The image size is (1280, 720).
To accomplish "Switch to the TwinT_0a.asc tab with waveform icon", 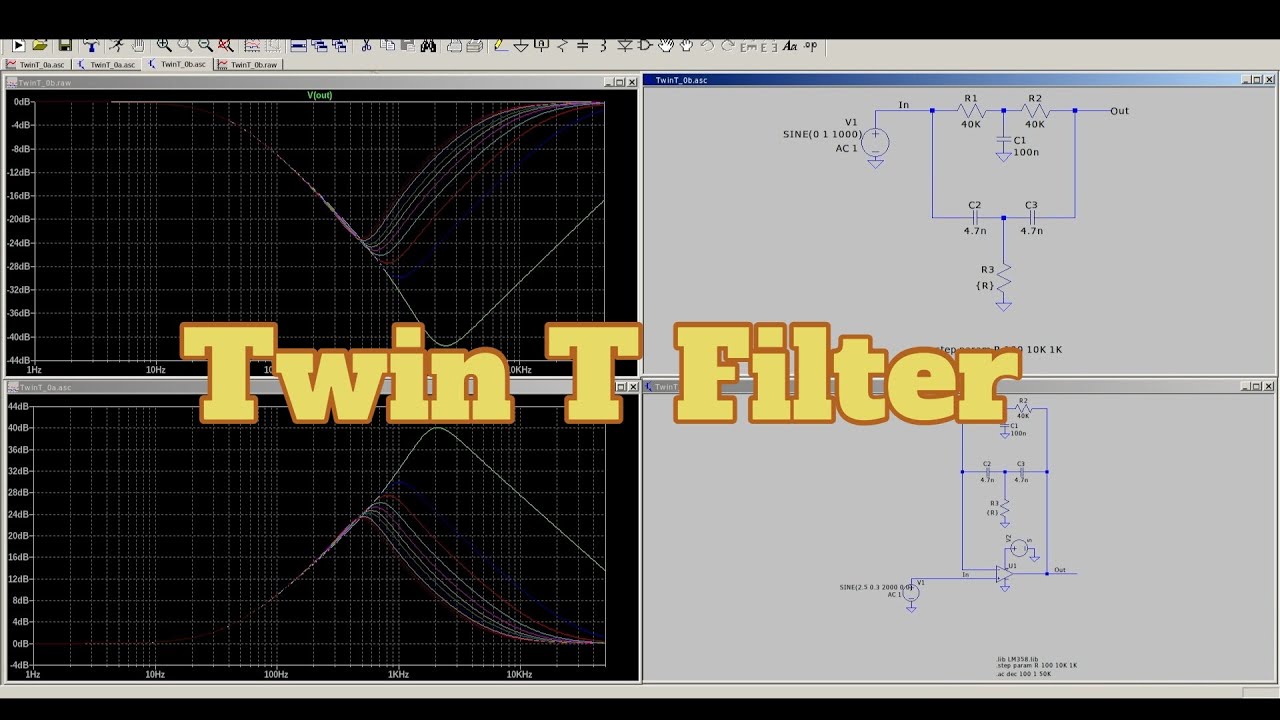I will click(38, 64).
